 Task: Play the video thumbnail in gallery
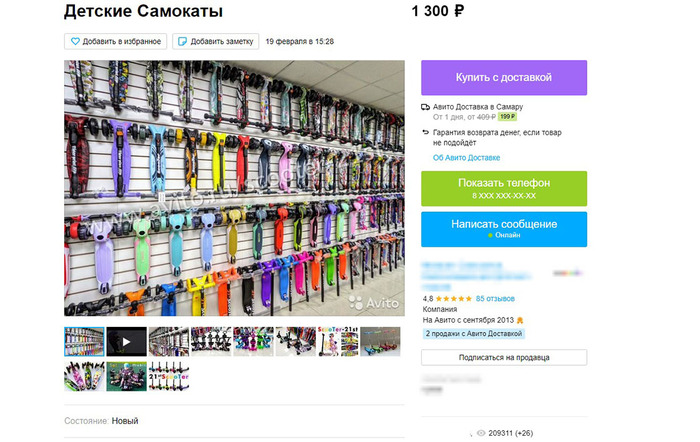(x=126, y=342)
